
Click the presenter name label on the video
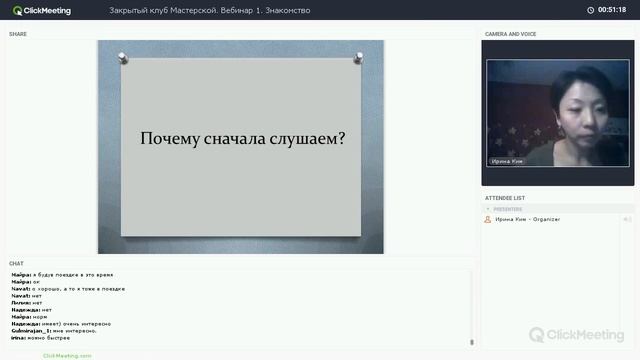pos(507,161)
